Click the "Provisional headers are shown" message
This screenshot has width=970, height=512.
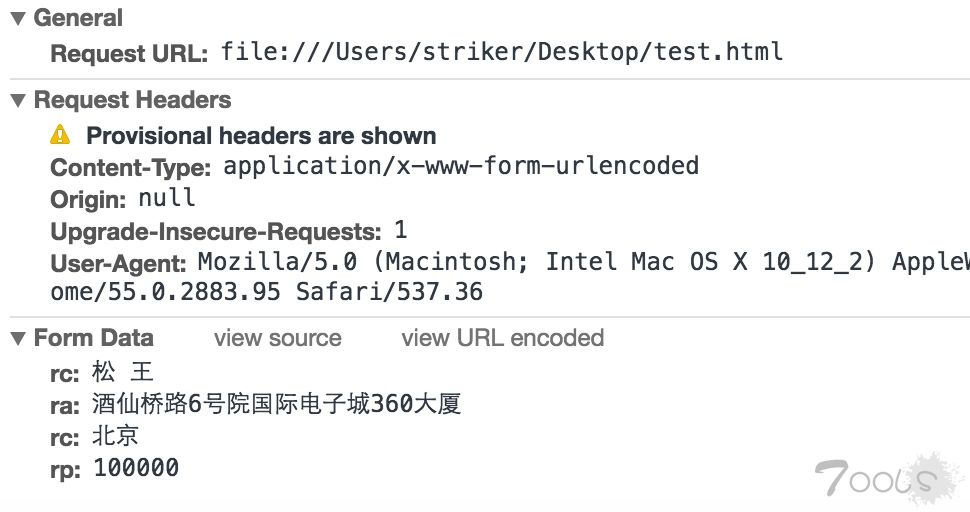coord(261,135)
